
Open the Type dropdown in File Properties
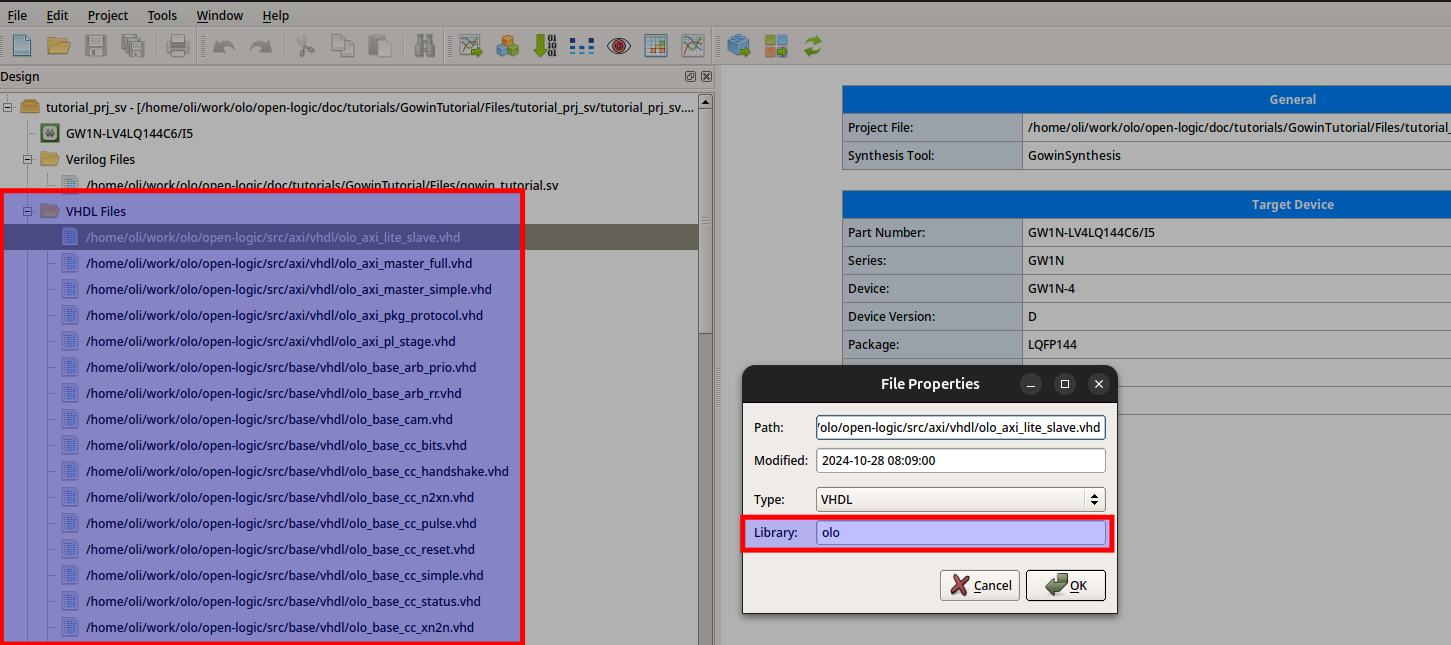[x=961, y=499]
